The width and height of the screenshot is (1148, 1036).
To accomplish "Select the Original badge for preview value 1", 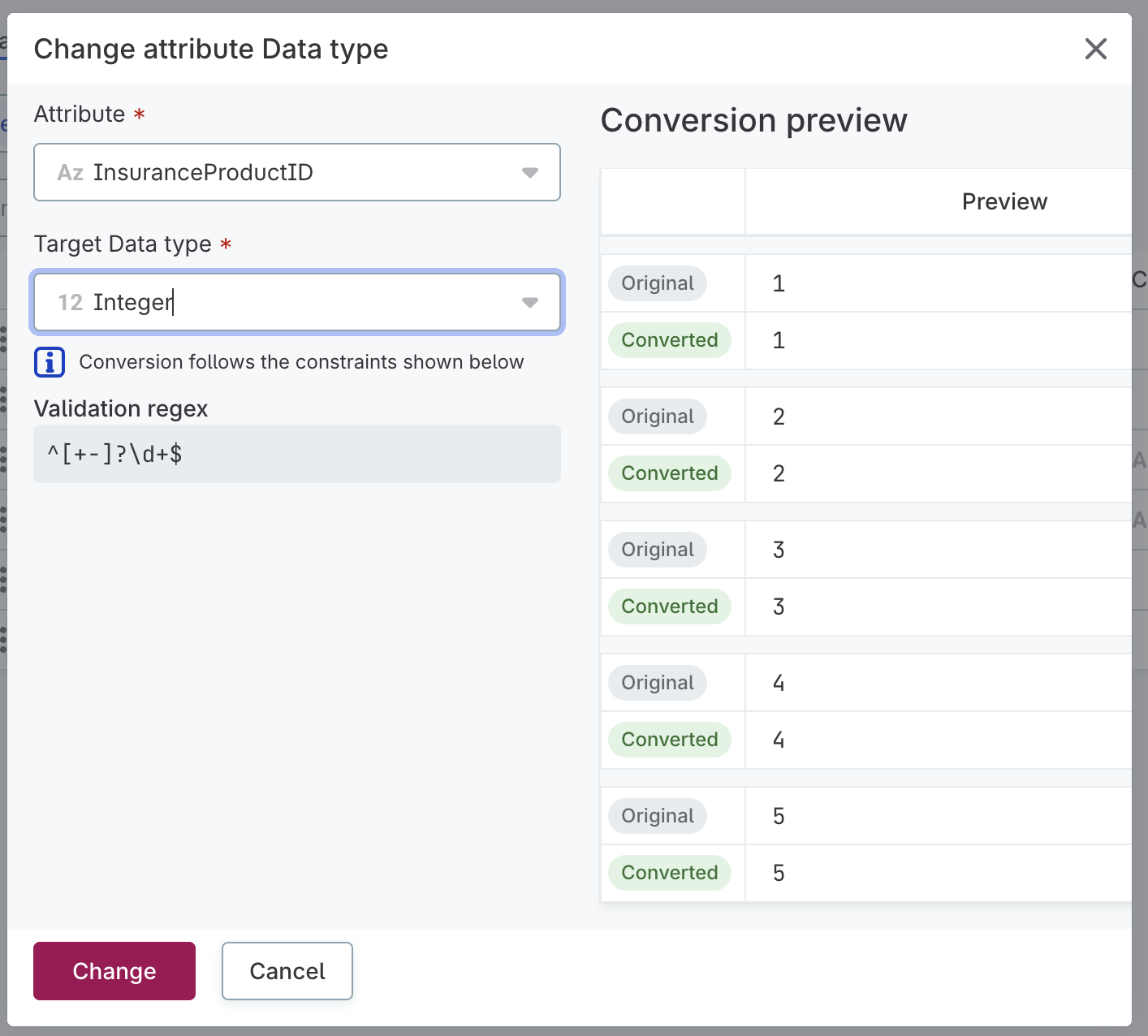I will pos(657,283).
